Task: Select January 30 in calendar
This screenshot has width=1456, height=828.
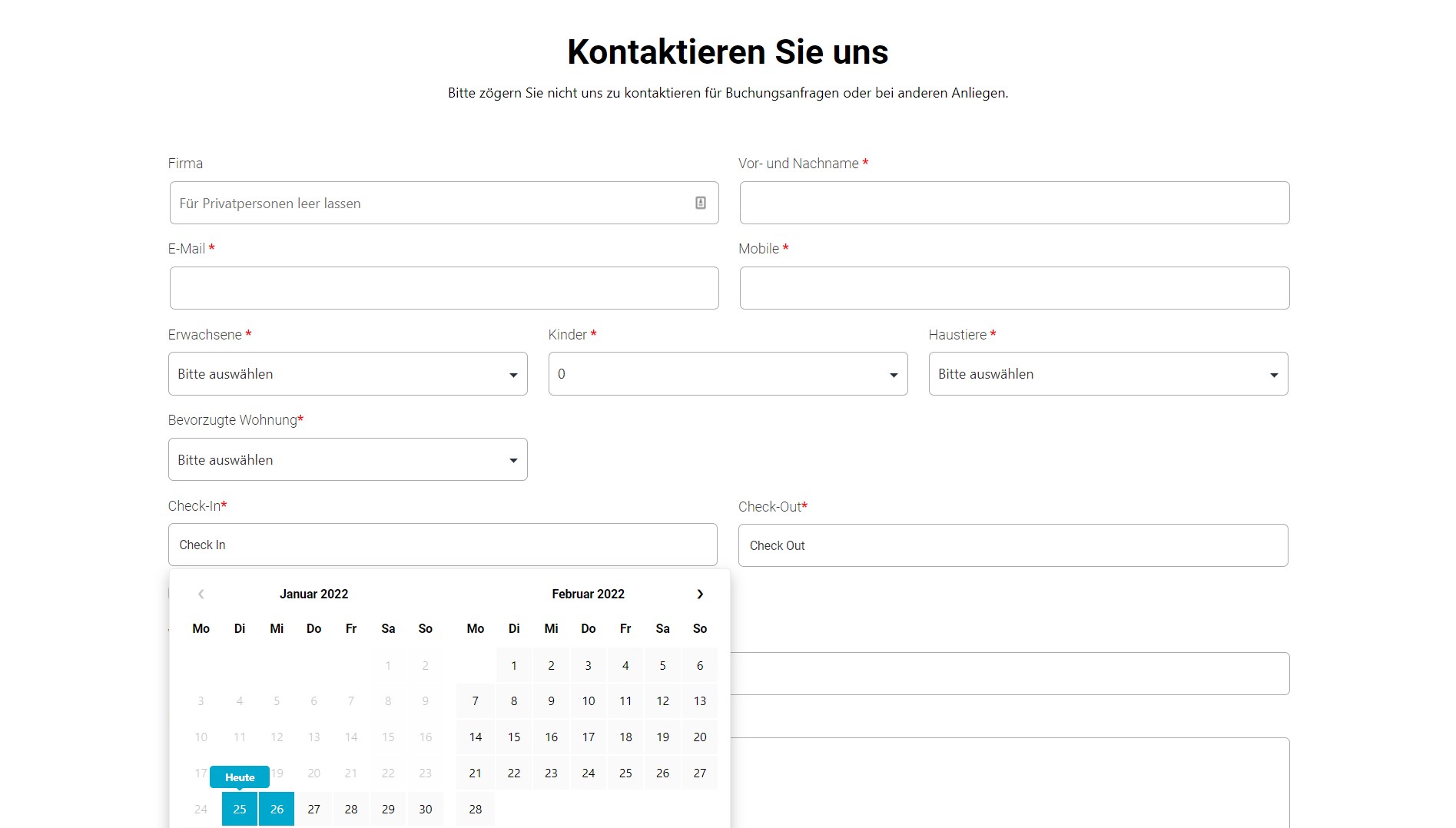Action: (426, 809)
